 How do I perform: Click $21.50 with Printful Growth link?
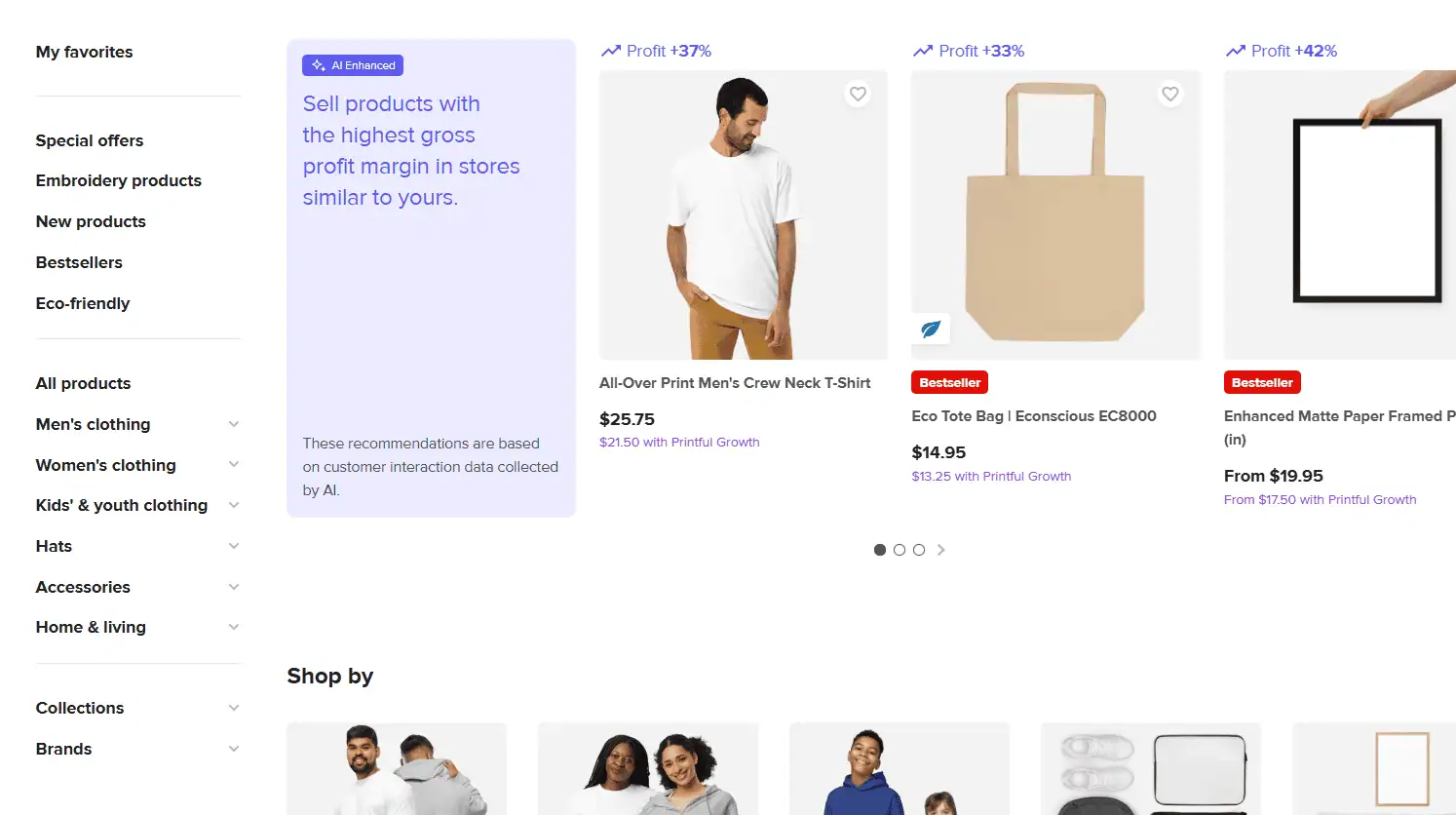(x=679, y=443)
